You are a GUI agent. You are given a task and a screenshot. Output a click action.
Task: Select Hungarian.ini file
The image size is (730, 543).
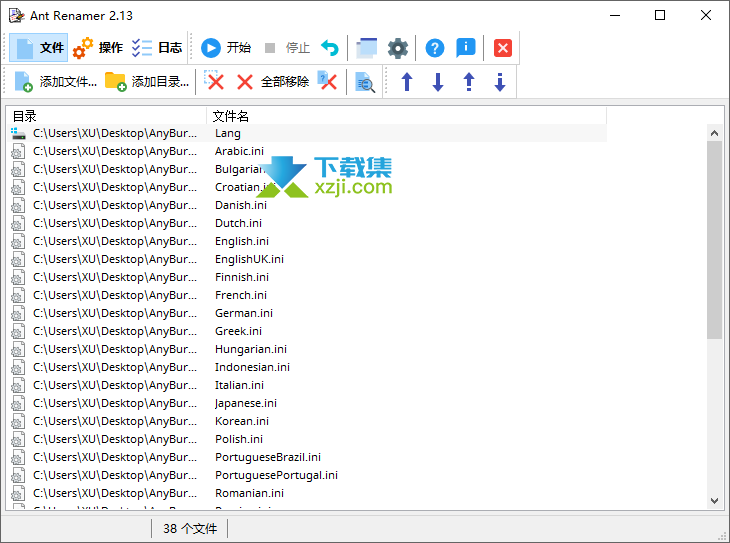tap(250, 349)
